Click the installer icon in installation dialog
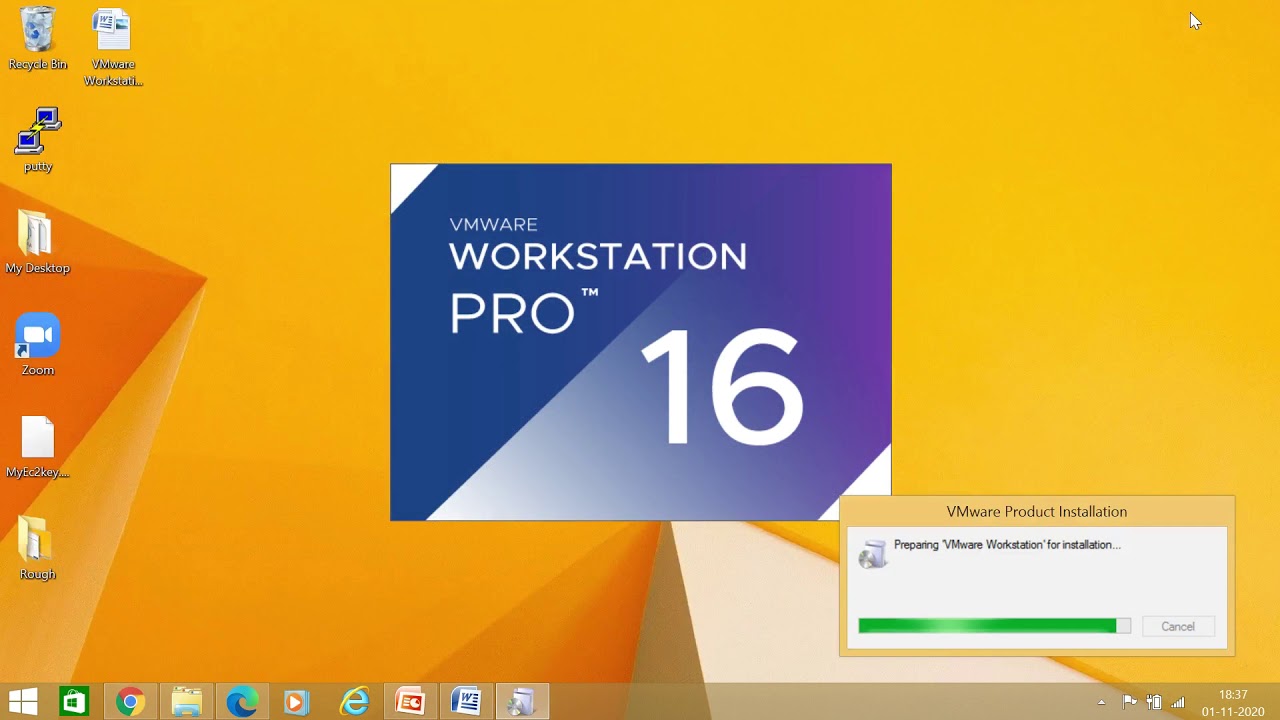The image size is (1280, 720). (x=873, y=553)
